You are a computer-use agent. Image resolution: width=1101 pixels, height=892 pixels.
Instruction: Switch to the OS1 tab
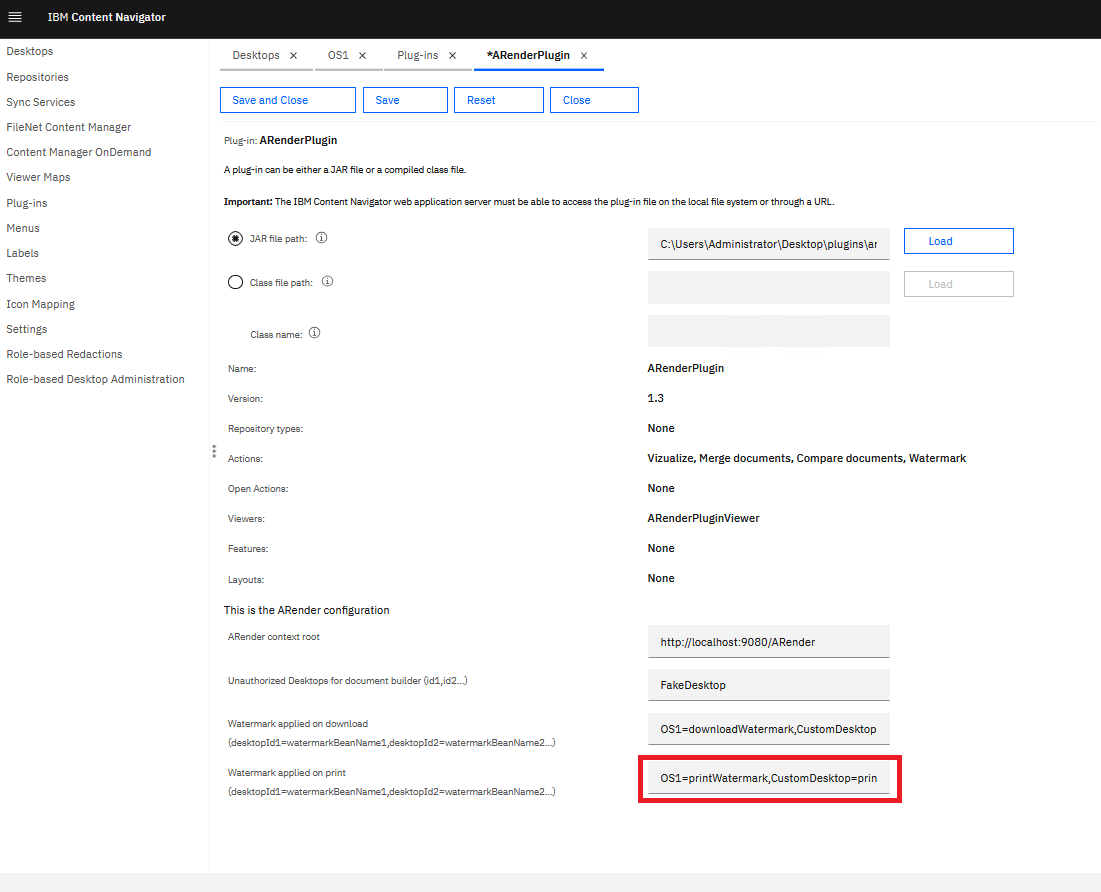coord(338,56)
